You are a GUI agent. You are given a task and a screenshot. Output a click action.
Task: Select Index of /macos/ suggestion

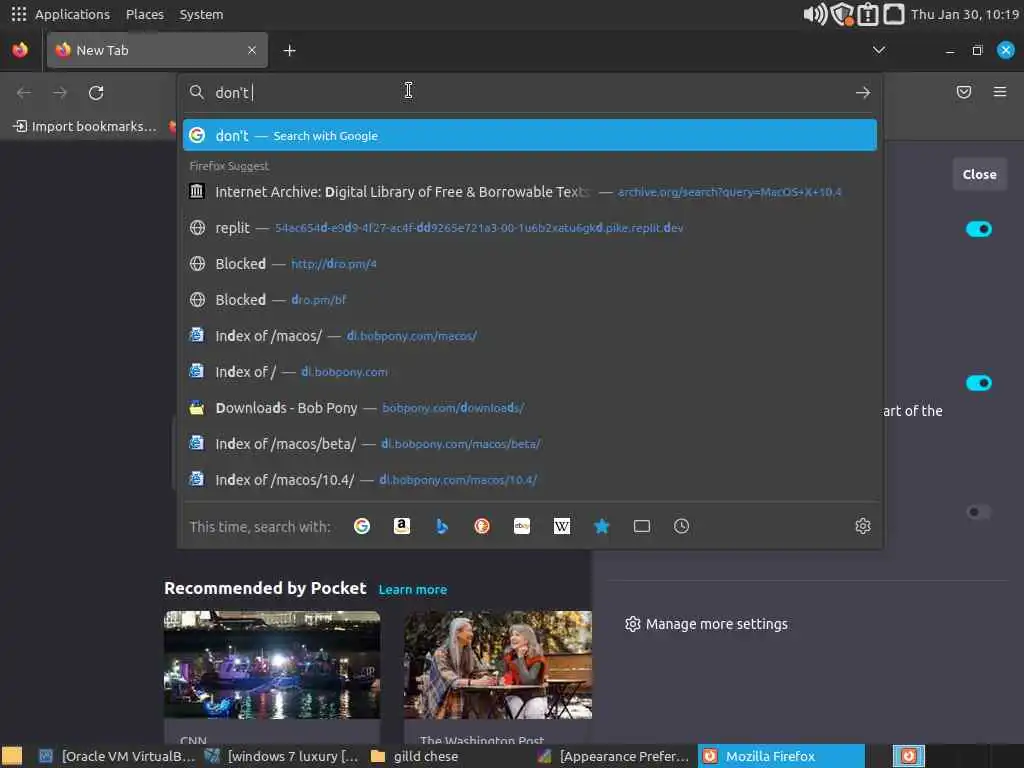530,335
